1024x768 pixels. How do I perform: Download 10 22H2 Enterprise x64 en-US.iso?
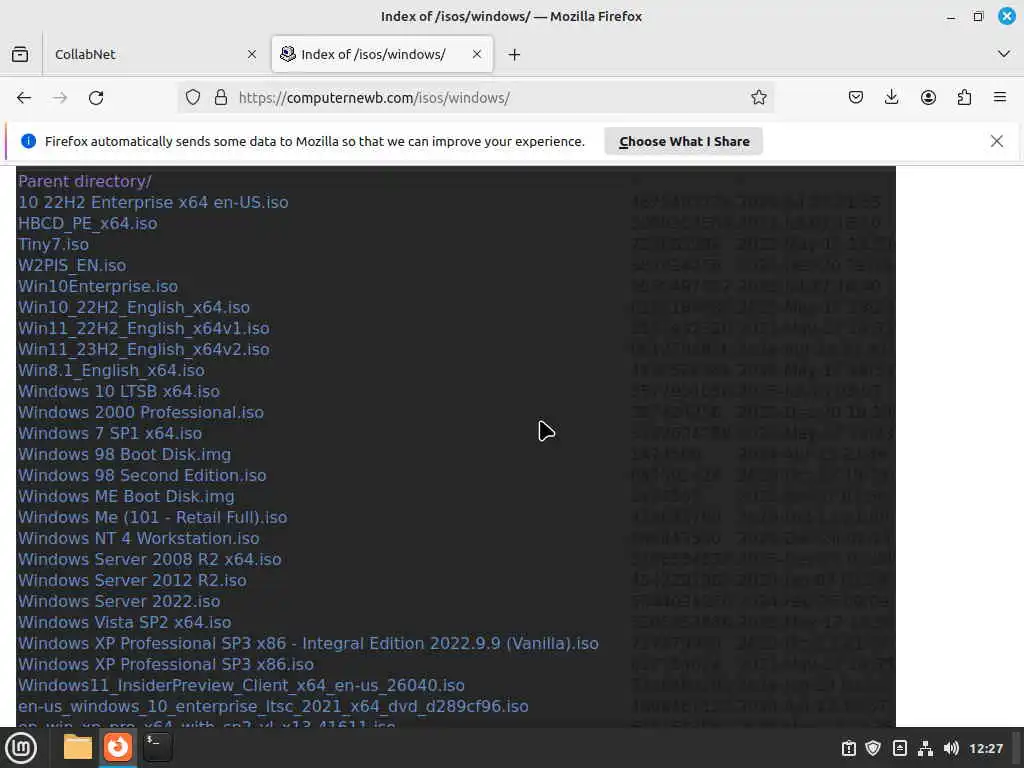tap(153, 202)
